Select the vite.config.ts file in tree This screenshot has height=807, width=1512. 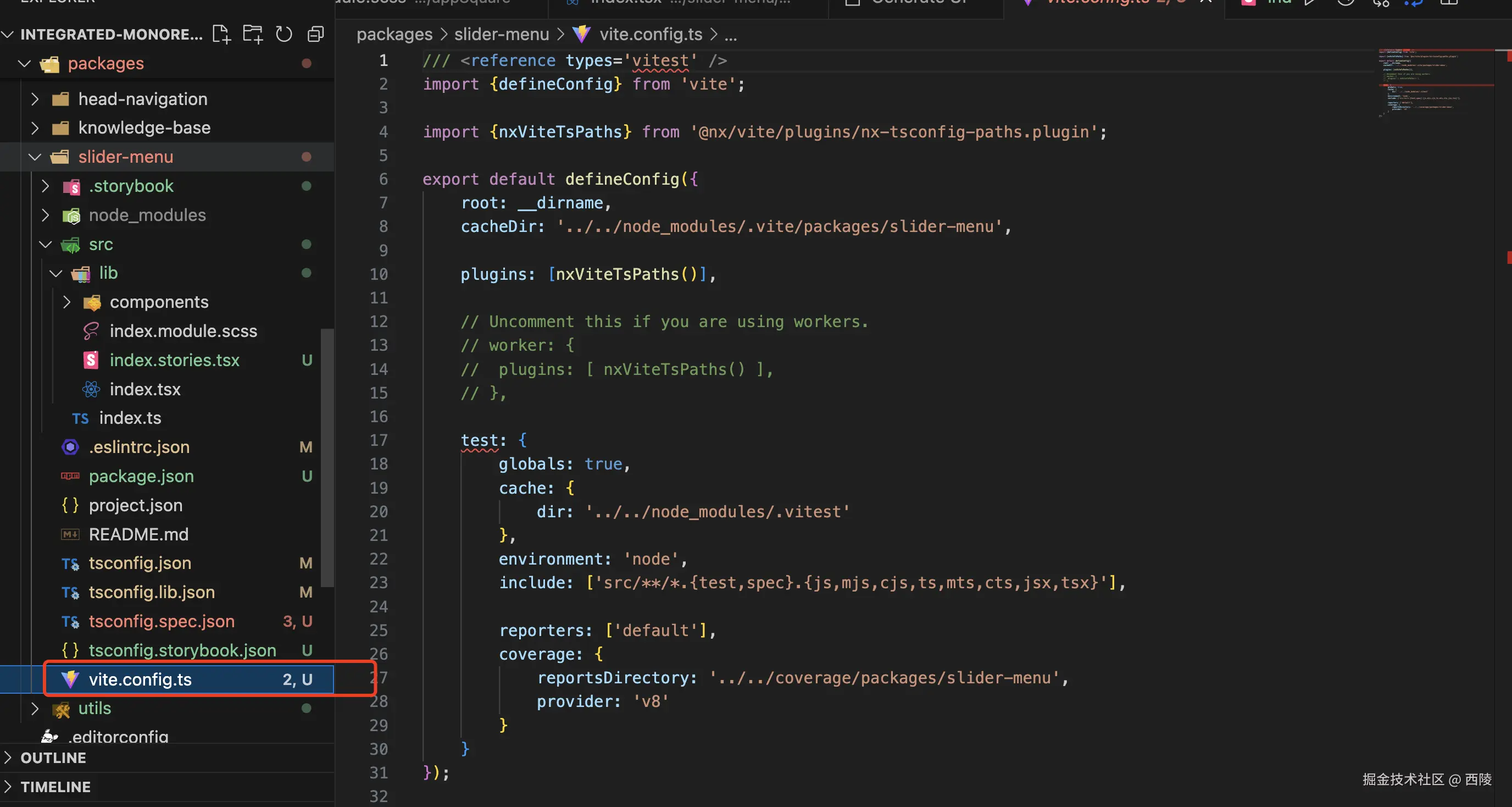coord(140,679)
